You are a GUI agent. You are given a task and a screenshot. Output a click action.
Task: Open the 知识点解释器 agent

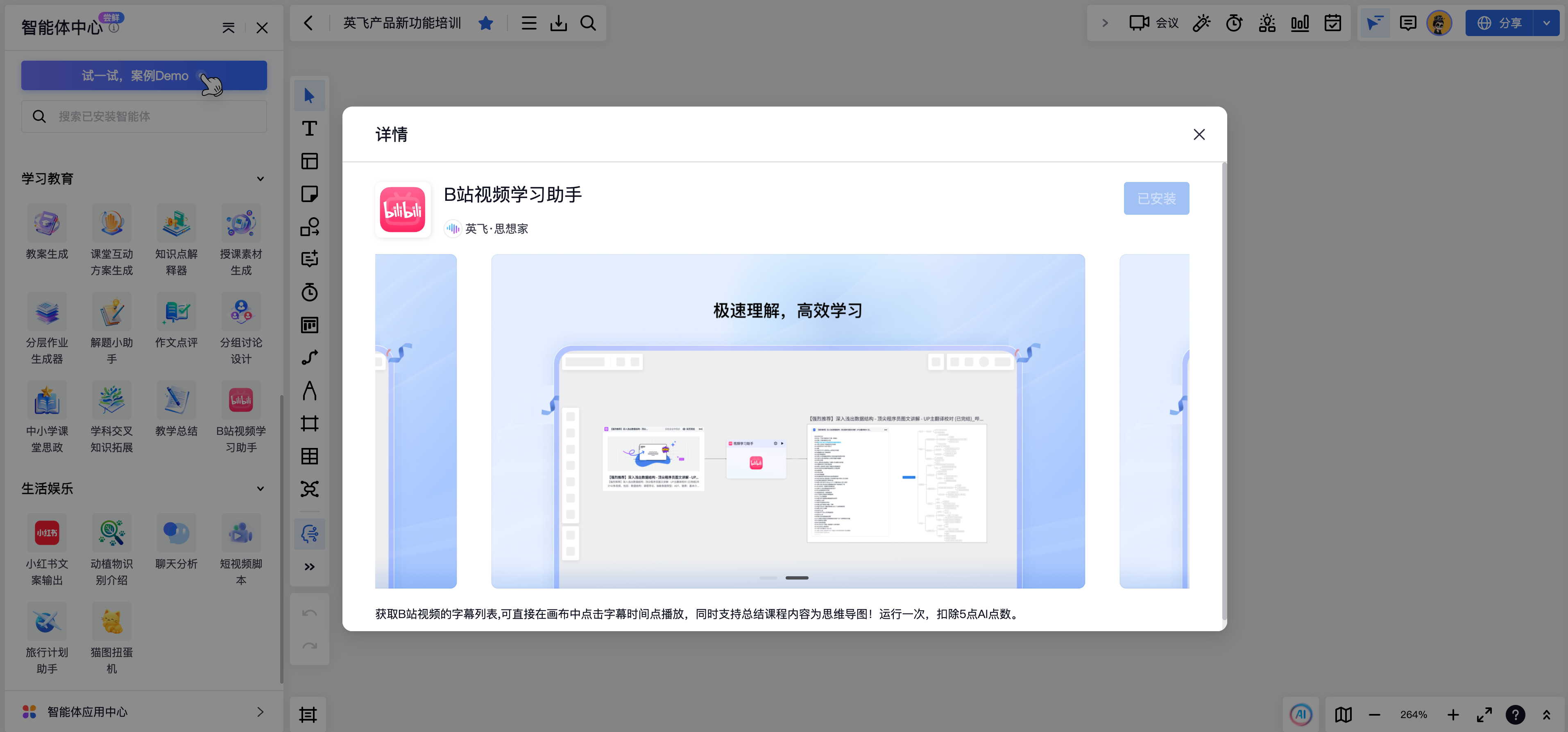177,240
